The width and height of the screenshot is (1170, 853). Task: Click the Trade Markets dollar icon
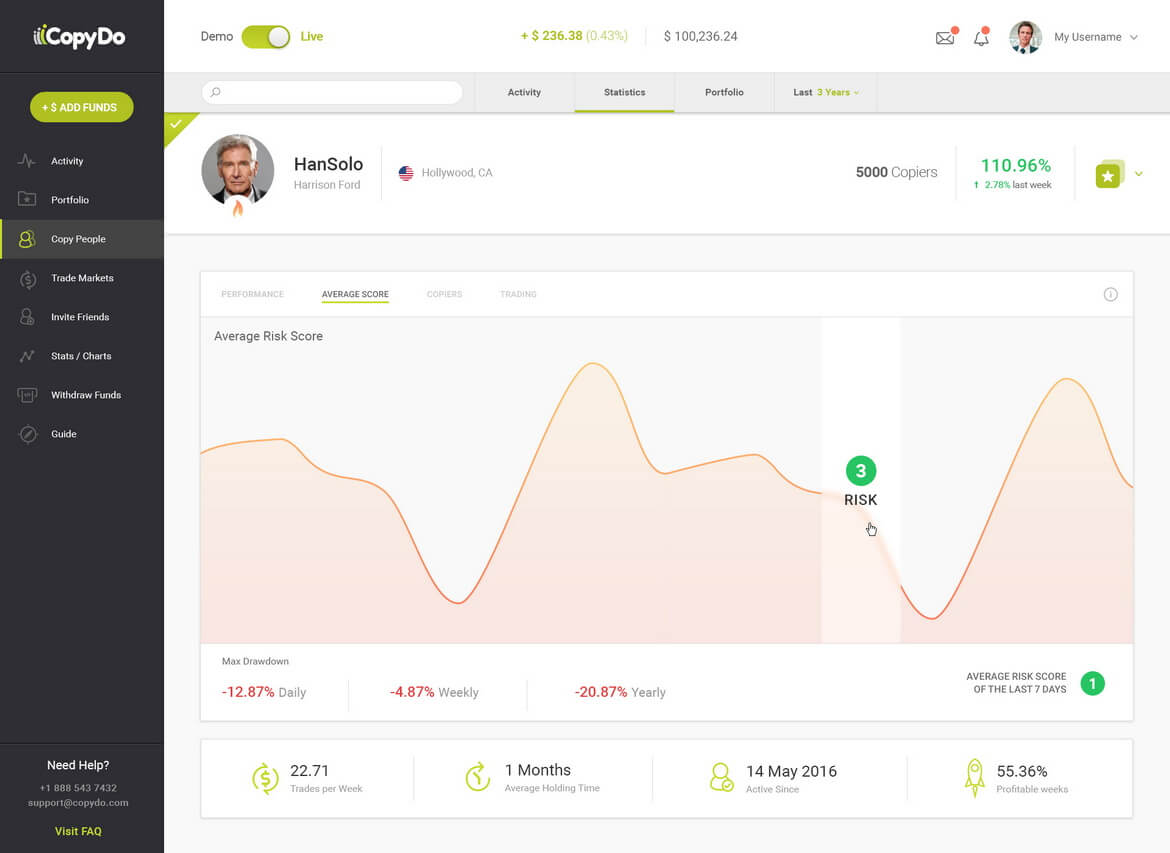(x=28, y=278)
